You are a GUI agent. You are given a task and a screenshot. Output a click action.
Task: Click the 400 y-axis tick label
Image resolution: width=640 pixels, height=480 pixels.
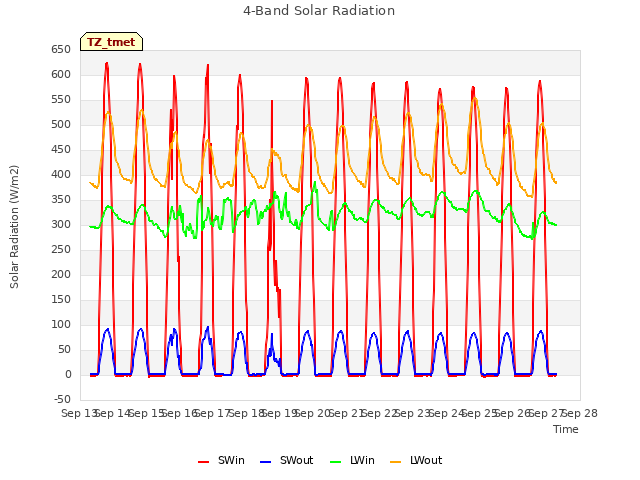tap(61, 175)
